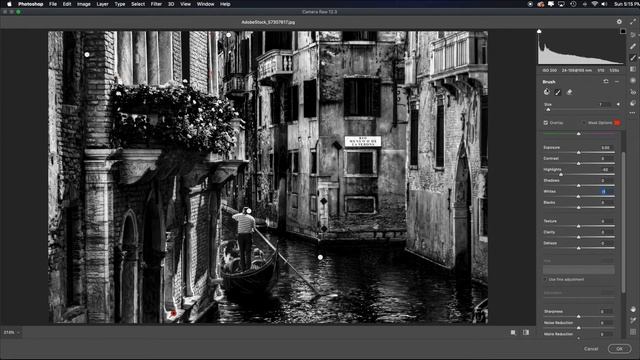Toggle the Overlay checkbox

(x=546, y=122)
